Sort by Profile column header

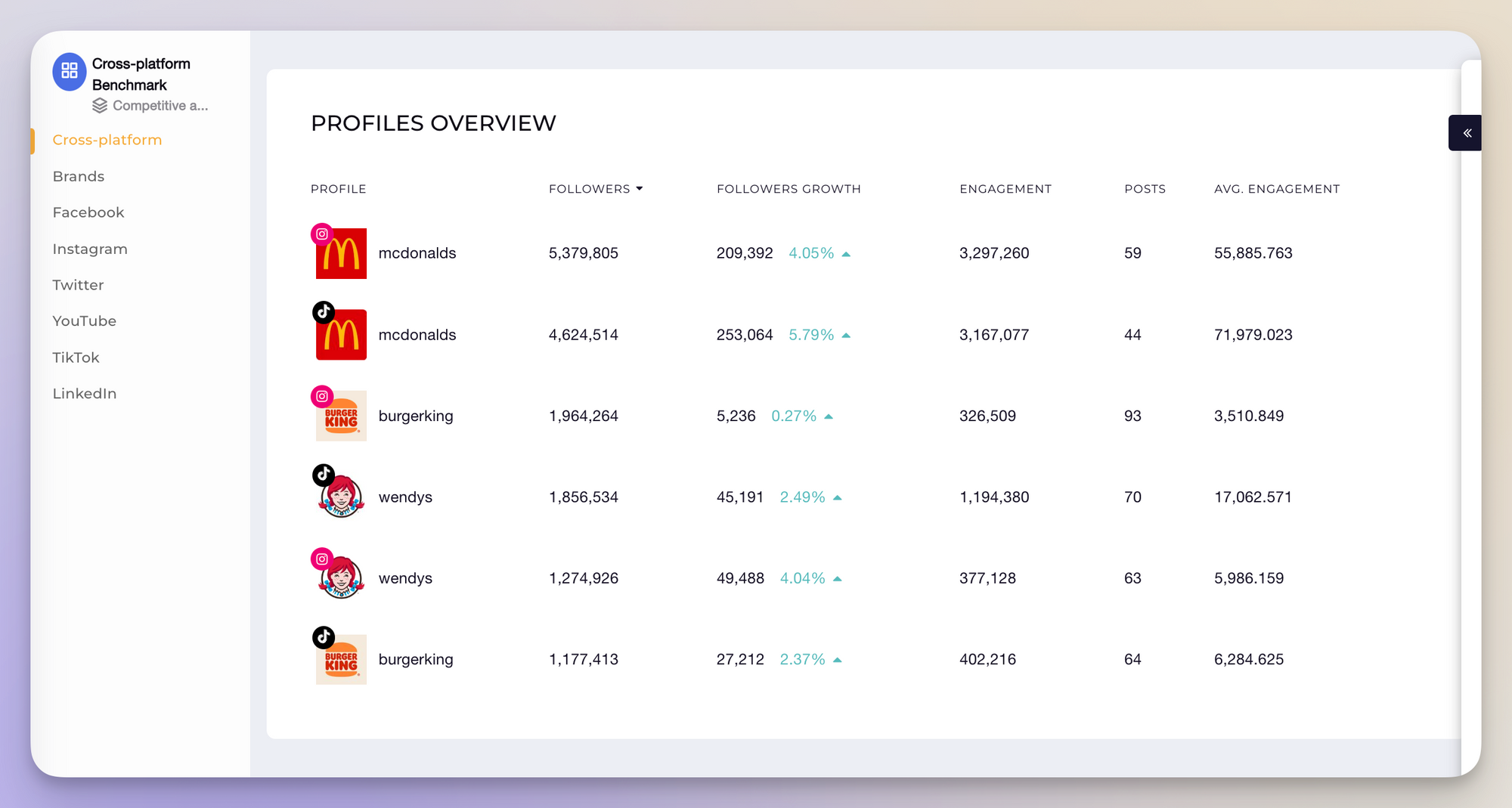tap(338, 189)
